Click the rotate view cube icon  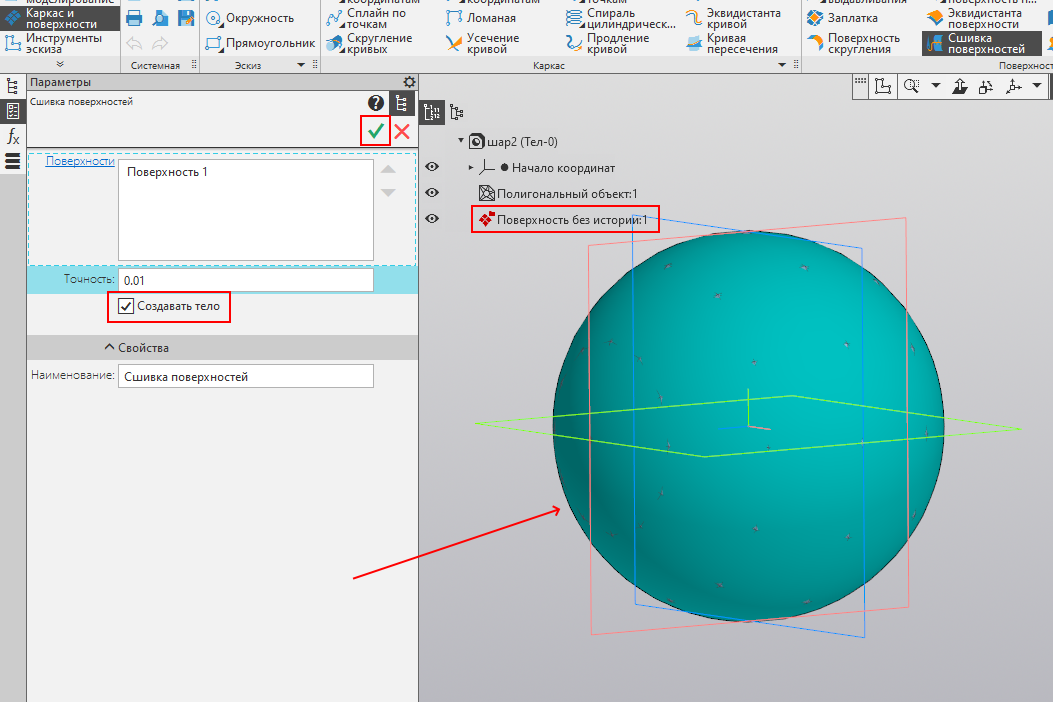pos(986,86)
